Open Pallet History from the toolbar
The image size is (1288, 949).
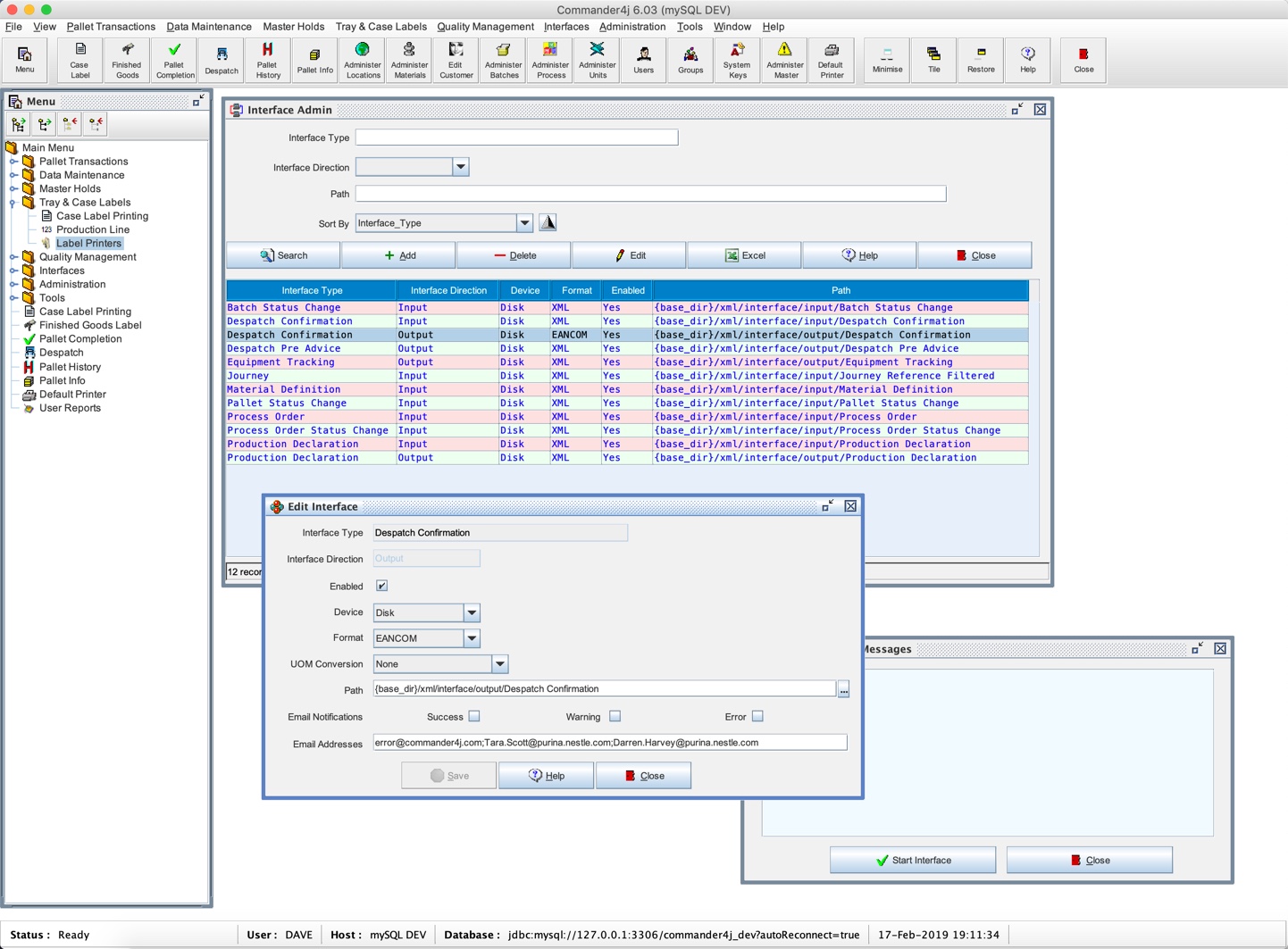coord(267,60)
